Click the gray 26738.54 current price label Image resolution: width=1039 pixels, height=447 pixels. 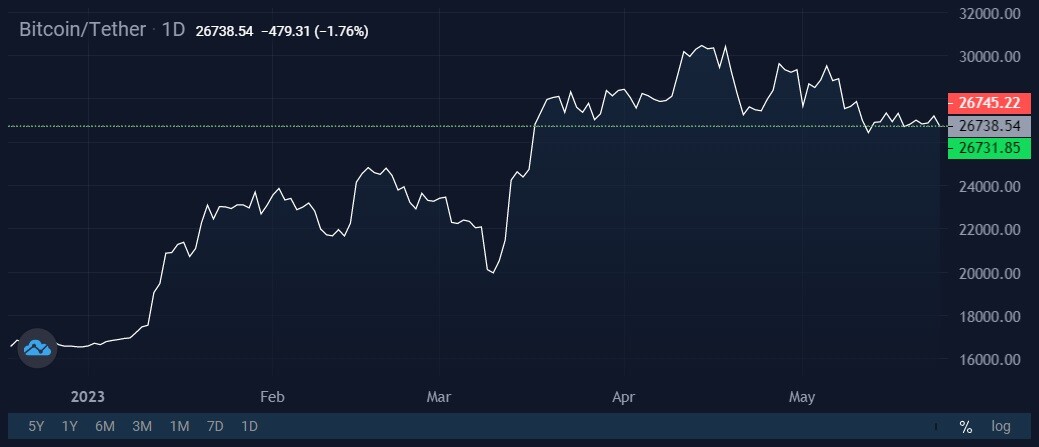(989, 126)
